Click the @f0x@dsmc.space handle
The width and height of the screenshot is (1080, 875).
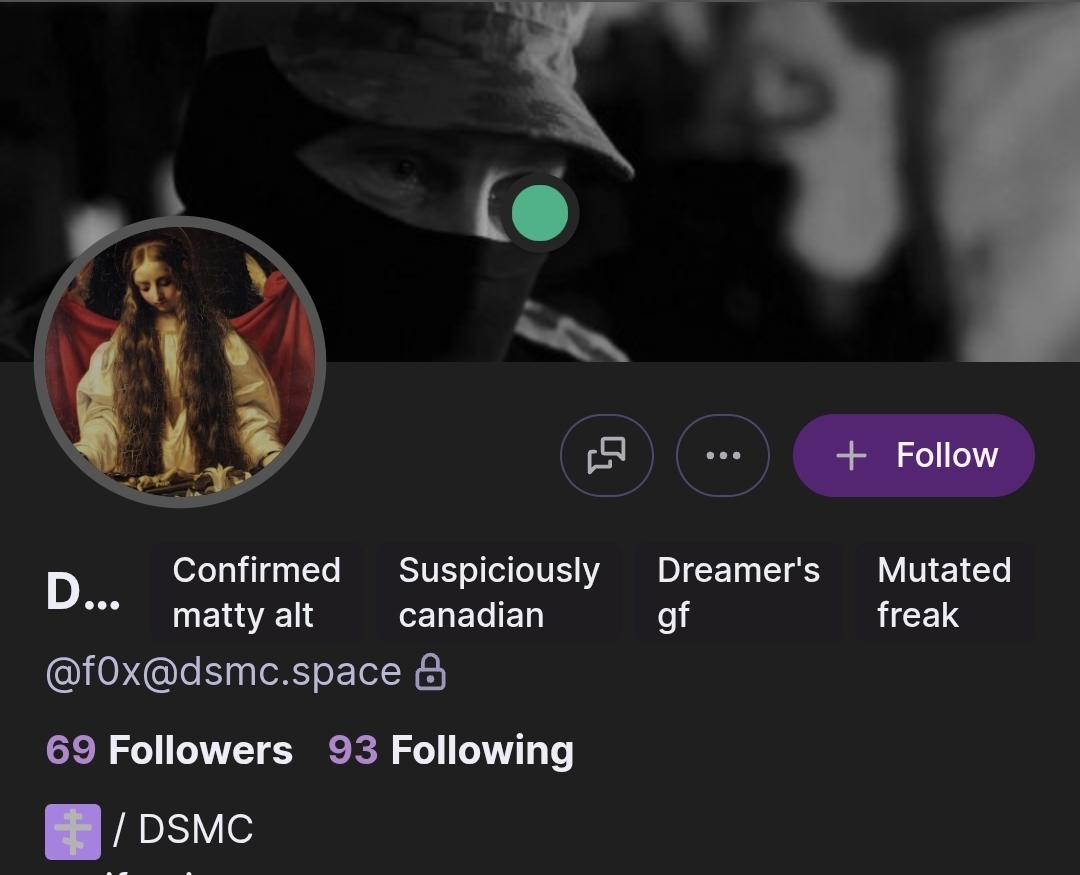click(x=223, y=673)
